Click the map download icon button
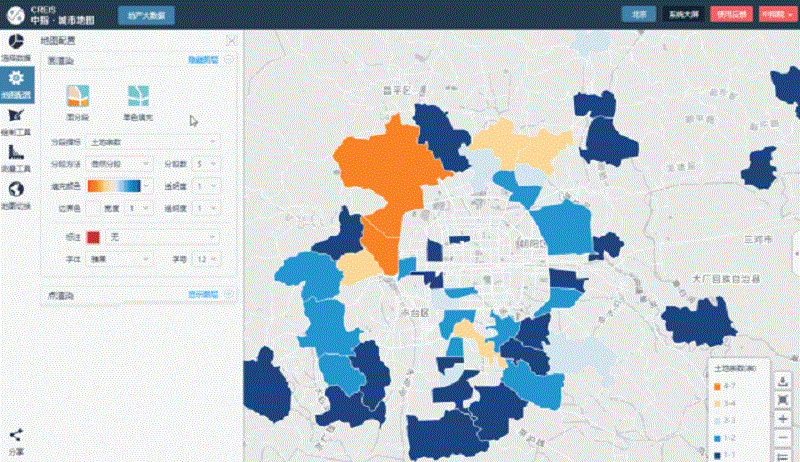Image resolution: width=800 pixels, height=462 pixels. point(782,381)
